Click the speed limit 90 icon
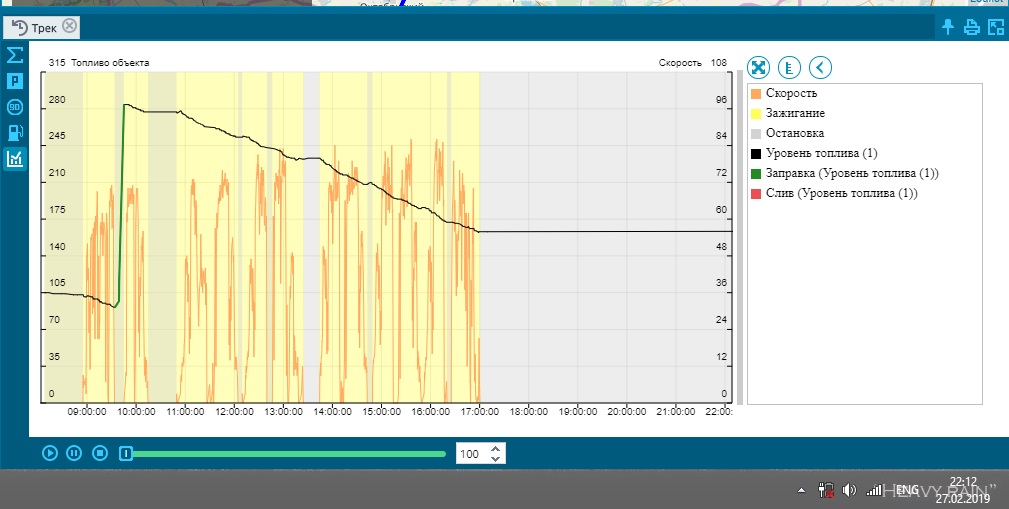Screen dimensions: 1009x509 point(15,107)
